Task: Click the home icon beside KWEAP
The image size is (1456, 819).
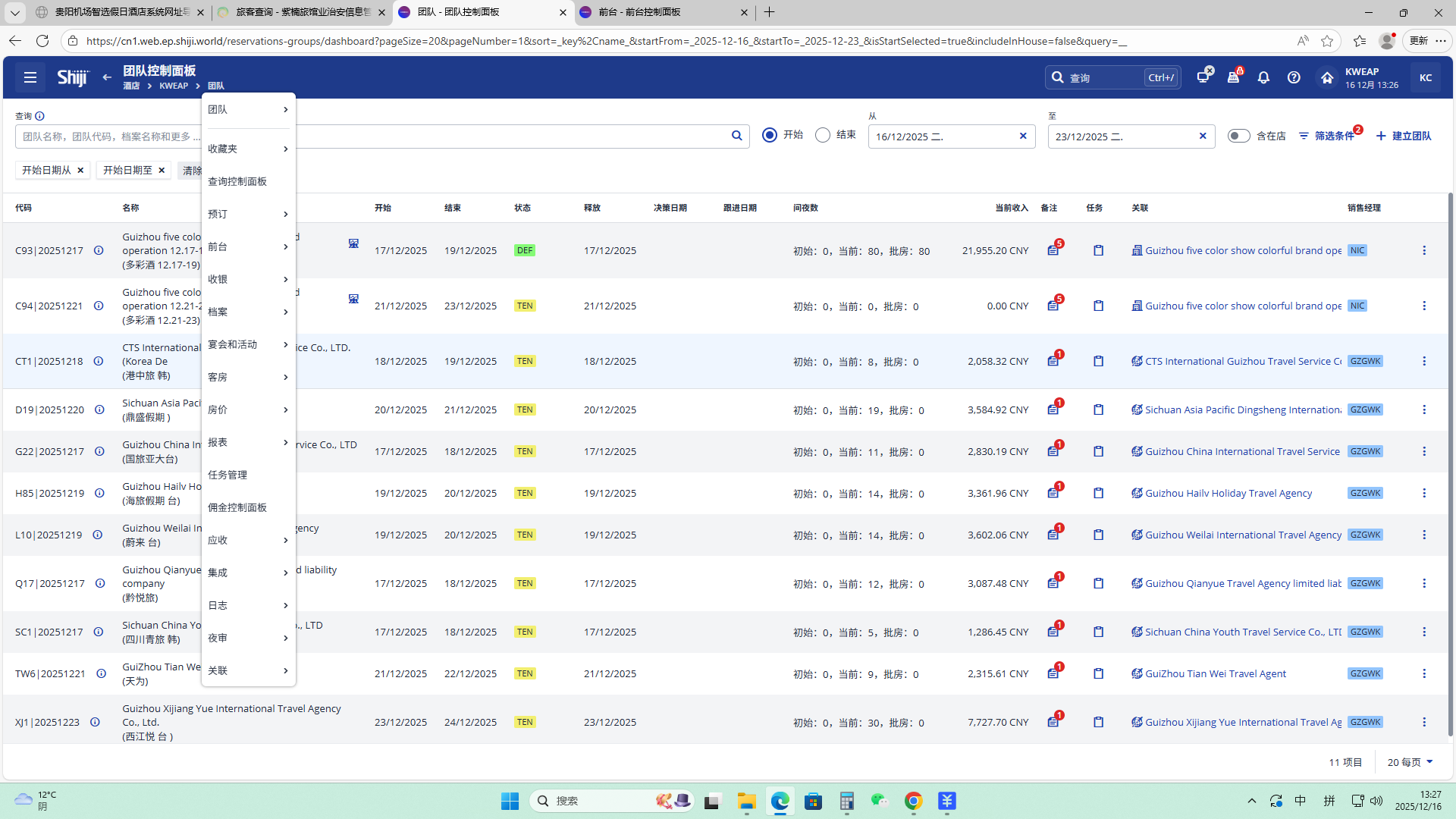Action: (1326, 77)
